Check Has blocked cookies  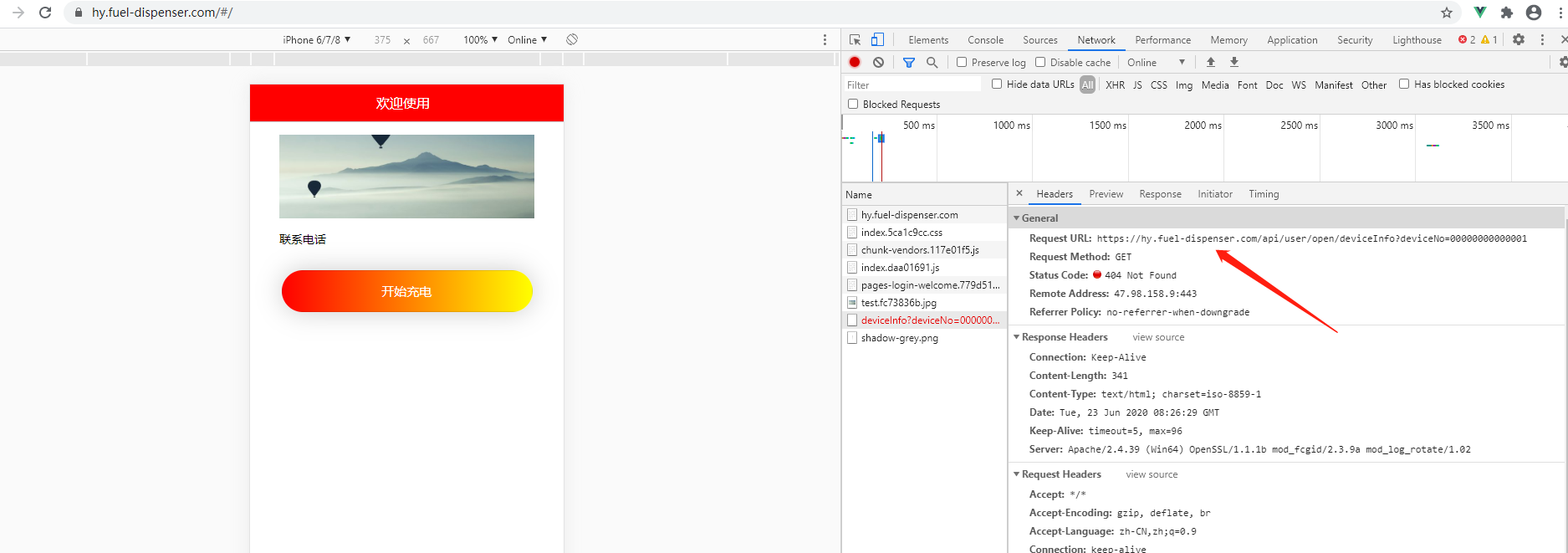tap(1404, 84)
